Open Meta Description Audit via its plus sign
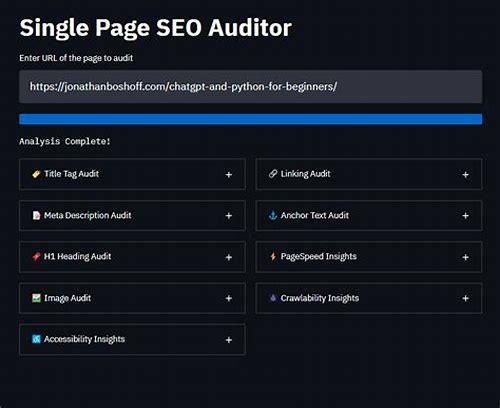The width and height of the screenshot is (500, 408). click(x=229, y=216)
